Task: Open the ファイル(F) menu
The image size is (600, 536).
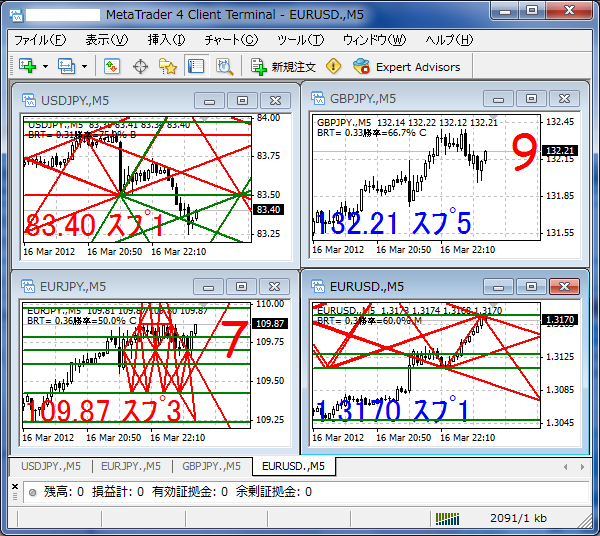Action: pyautogui.click(x=40, y=40)
